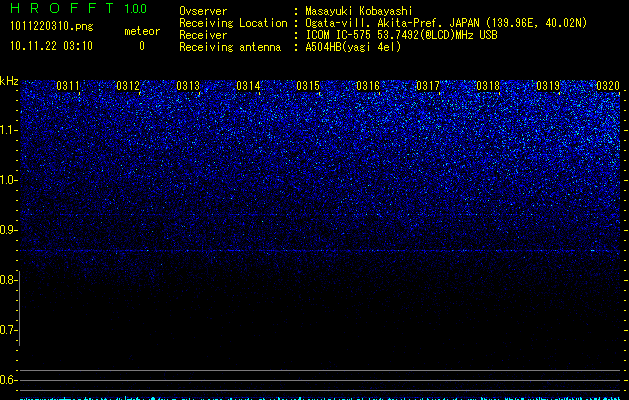Click the kHz axis unit label
The width and height of the screenshot is (629, 400).
9,81
